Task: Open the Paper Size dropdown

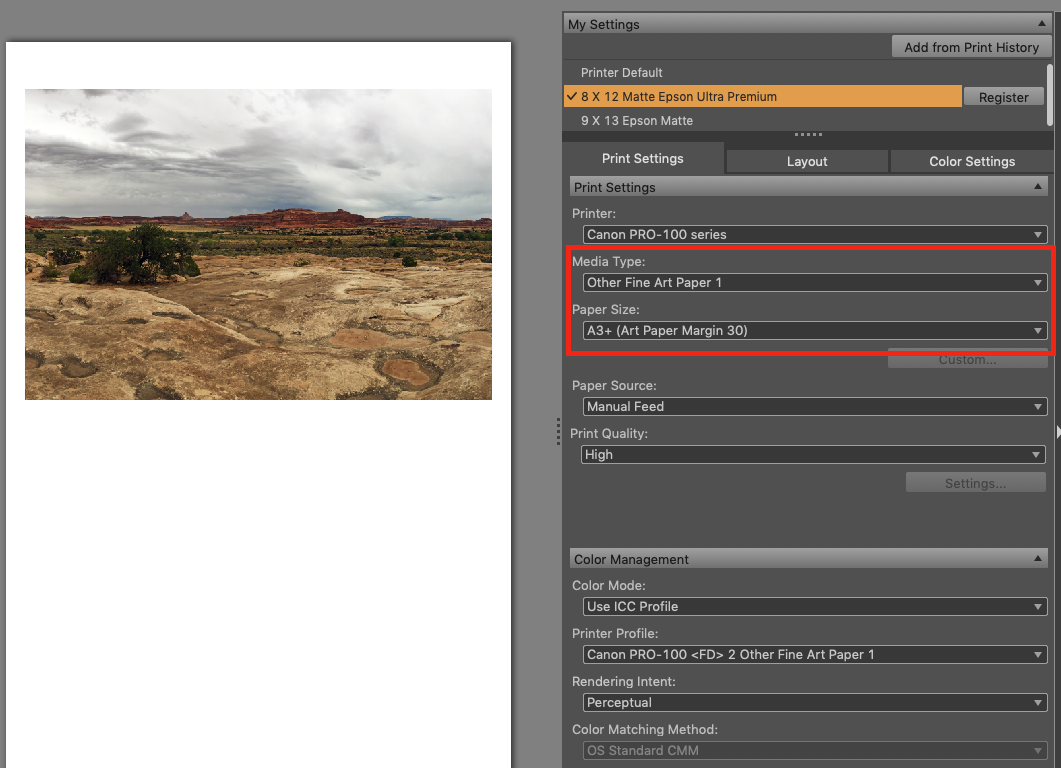Action: 814,331
